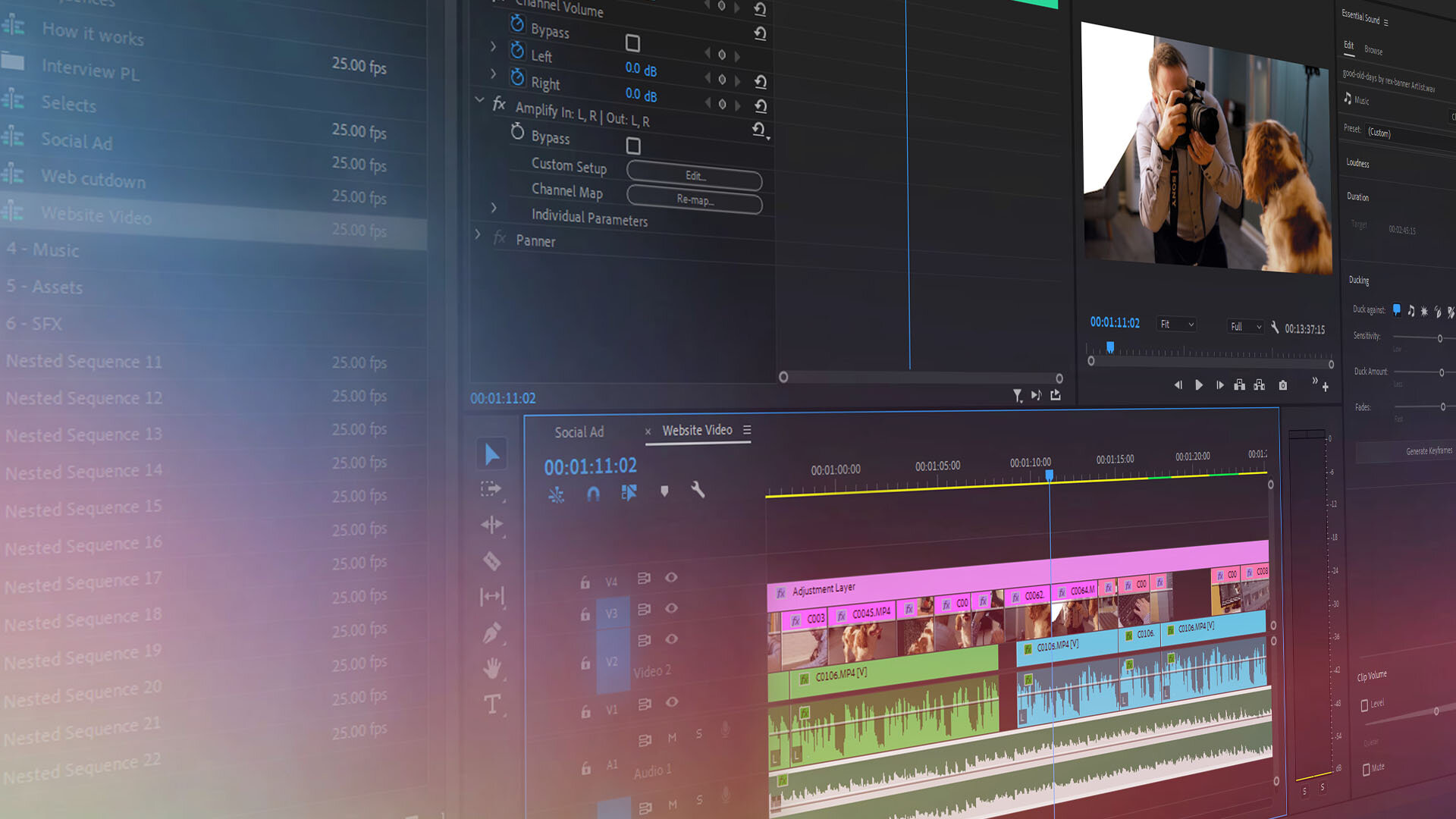Viewport: 1456px width, 819px height.
Task: Enable the Clip Volume Mute checkbox
Action: (1366, 770)
